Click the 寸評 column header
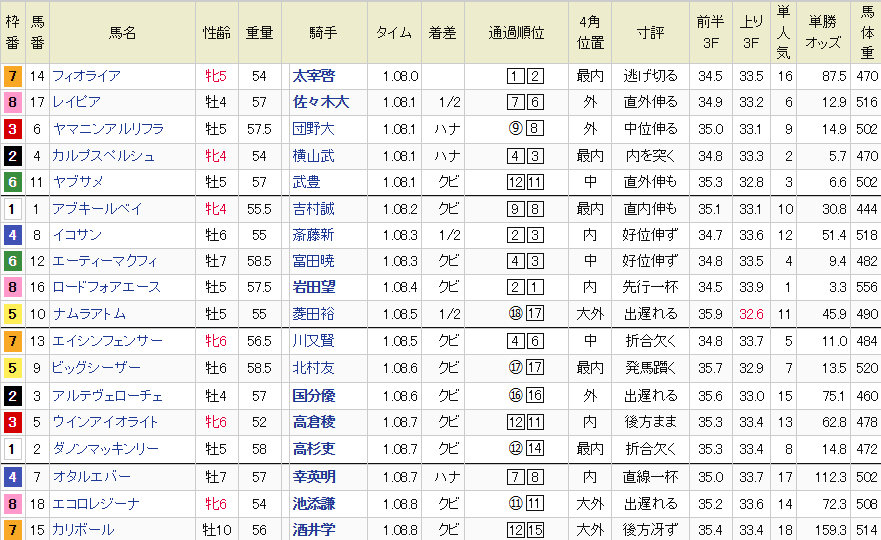This screenshot has width=881, height=540. tap(650, 32)
